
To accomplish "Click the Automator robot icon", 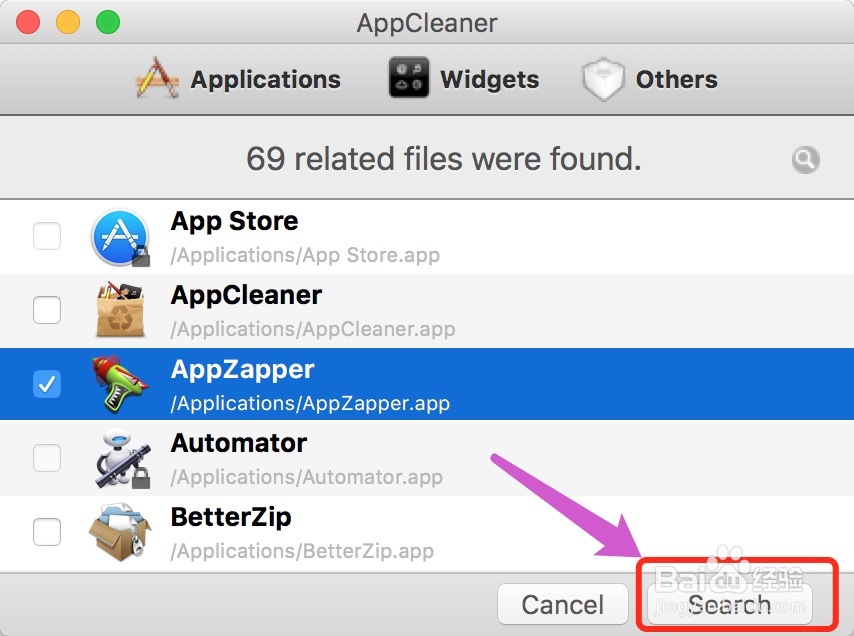I will pyautogui.click(x=119, y=458).
